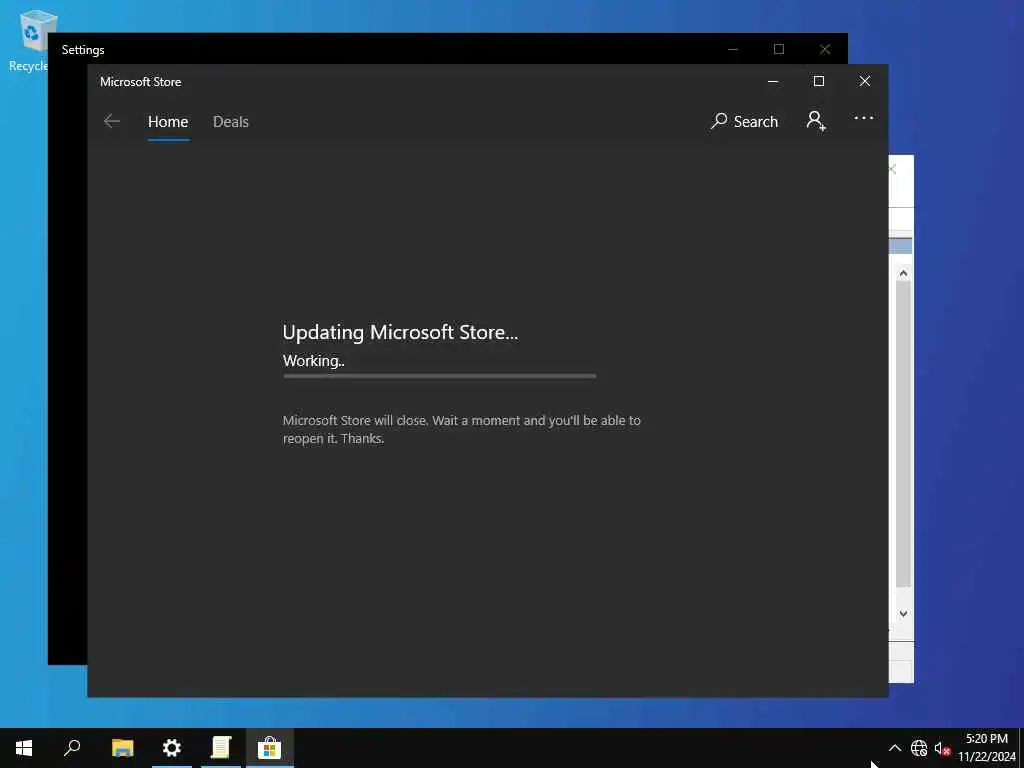Open File Explorer from the taskbar
1024x768 pixels.
click(122, 748)
